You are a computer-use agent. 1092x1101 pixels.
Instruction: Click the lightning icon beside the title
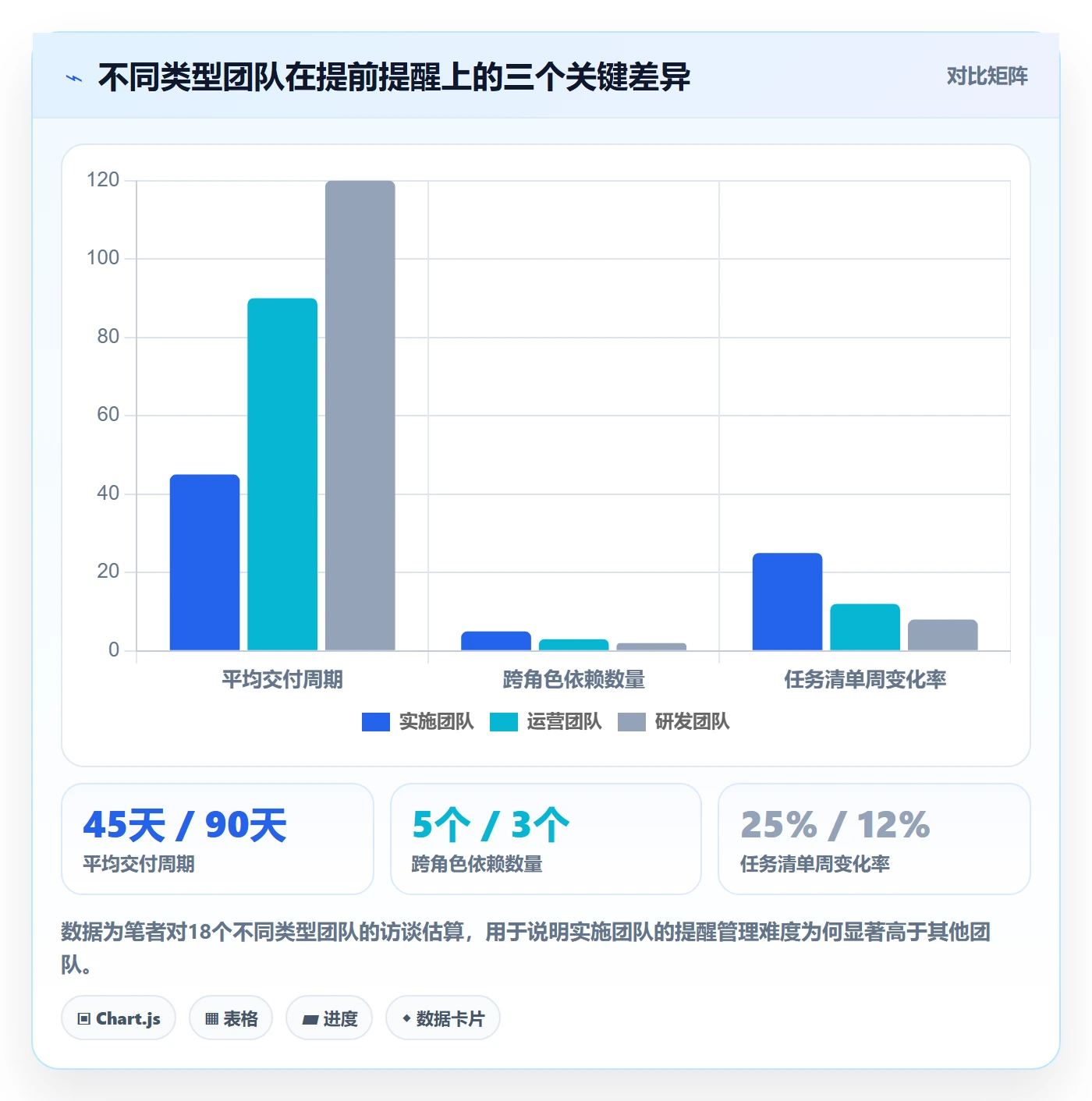click(74, 78)
